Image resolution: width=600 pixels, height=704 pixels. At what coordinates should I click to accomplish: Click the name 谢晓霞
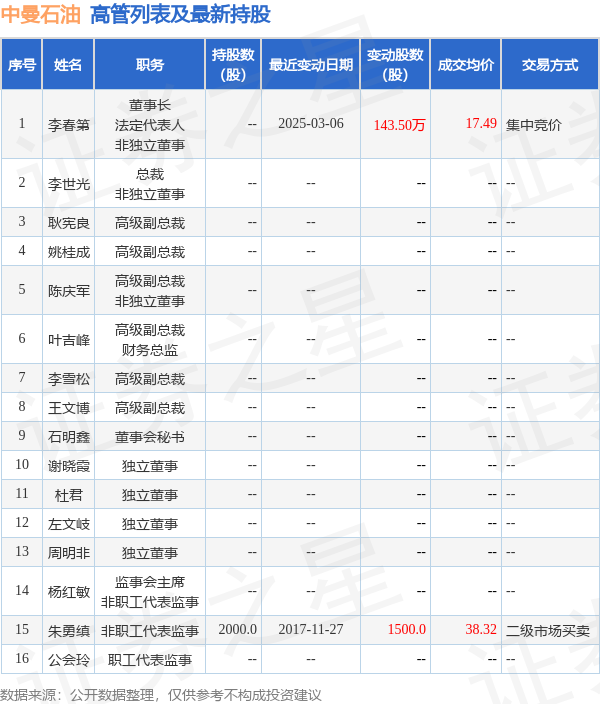pos(69,466)
